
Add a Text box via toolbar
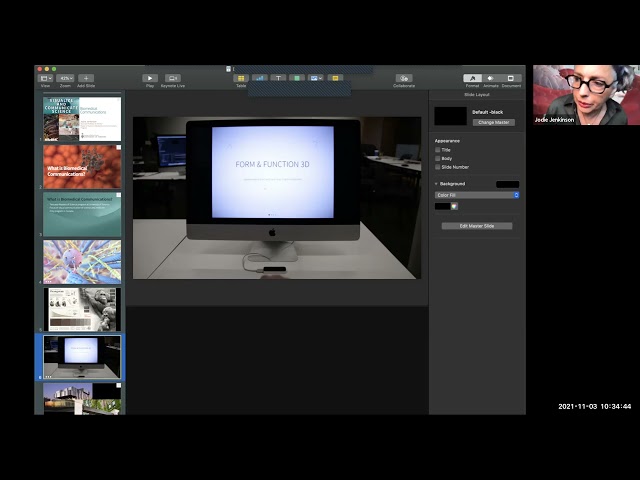tap(278, 78)
